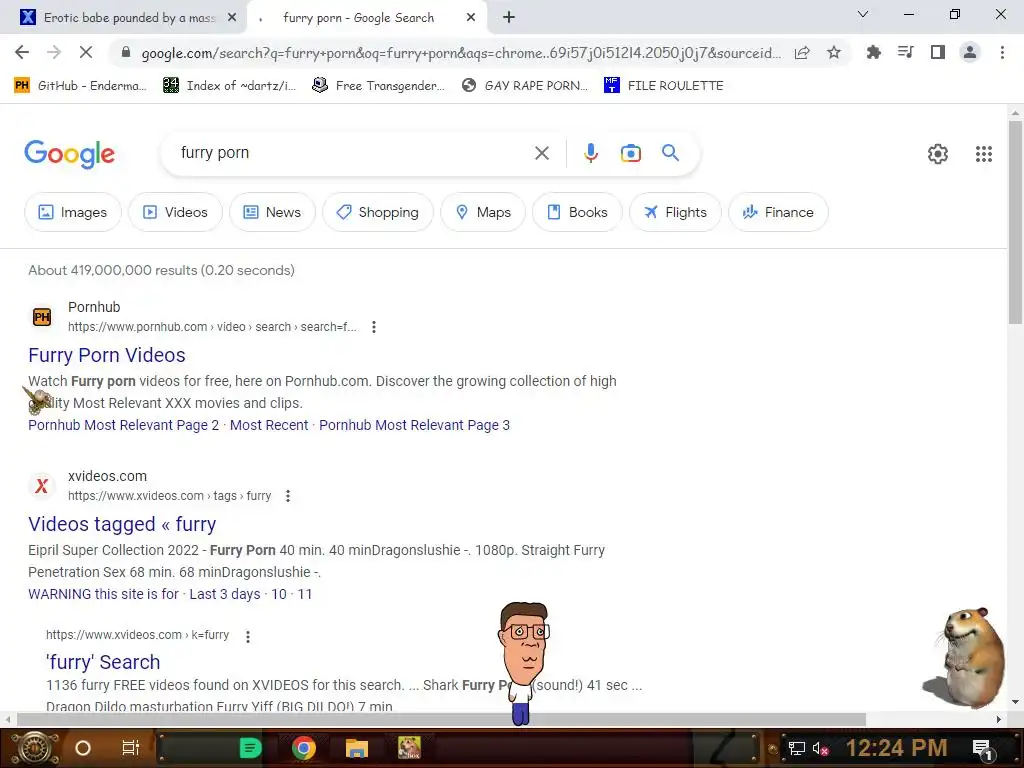The image size is (1024, 768).
Task: Open 'WARNING this site is for' sitelink
Action: click(x=103, y=594)
